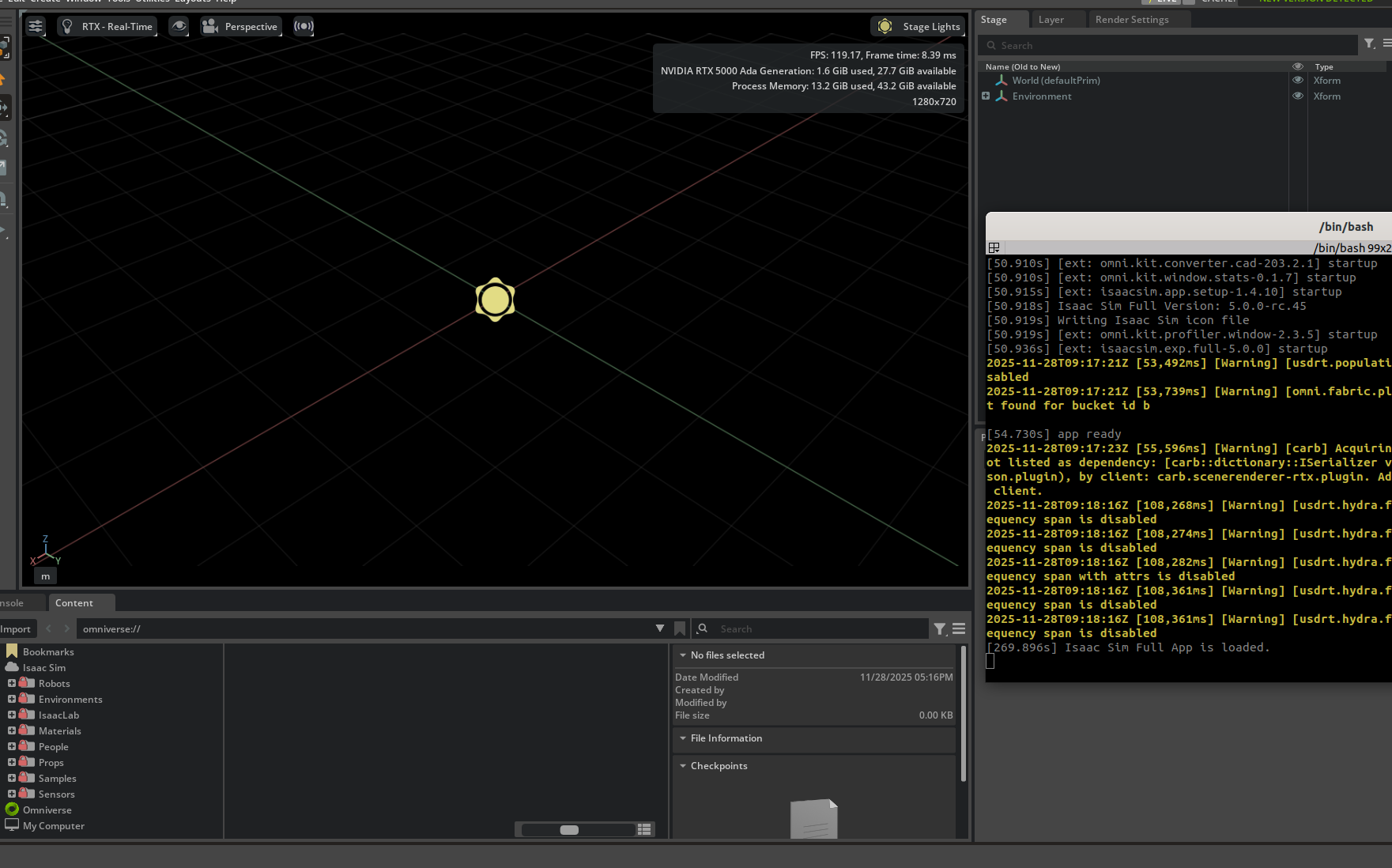This screenshot has height=868, width=1392.
Task: Open the viewport settings sliders menu
Action: [x=36, y=26]
